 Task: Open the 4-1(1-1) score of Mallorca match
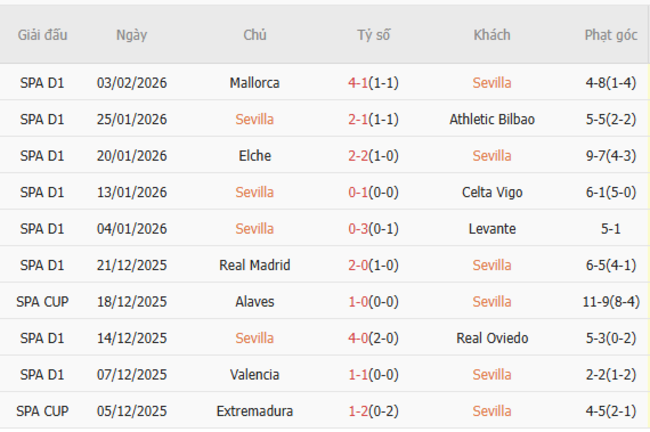(x=373, y=83)
